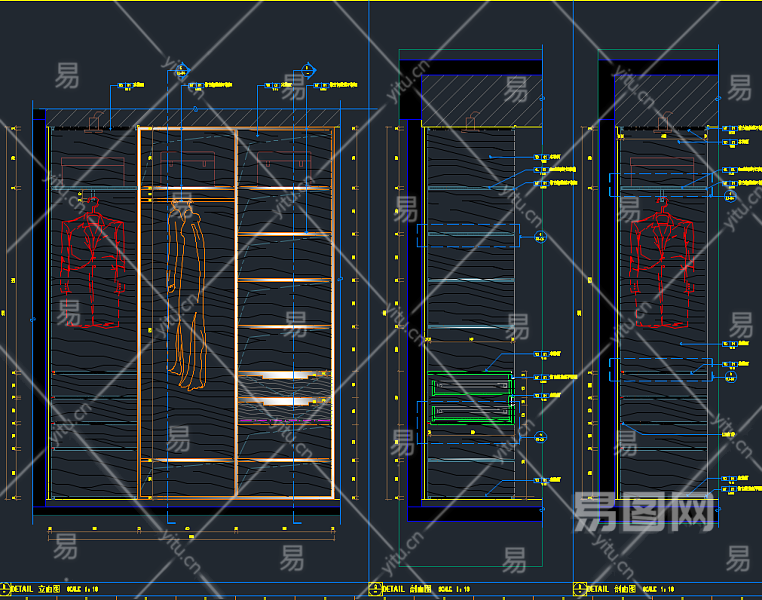Viewport: 762px width, 600px height.
Task: Pick the detail callout circle beside the right section's lower dashed box
Action: [730, 377]
